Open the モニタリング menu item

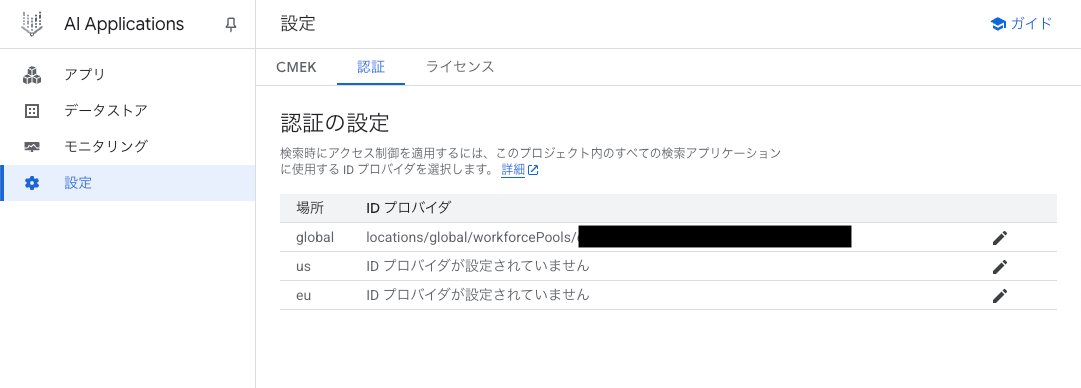pos(128,147)
